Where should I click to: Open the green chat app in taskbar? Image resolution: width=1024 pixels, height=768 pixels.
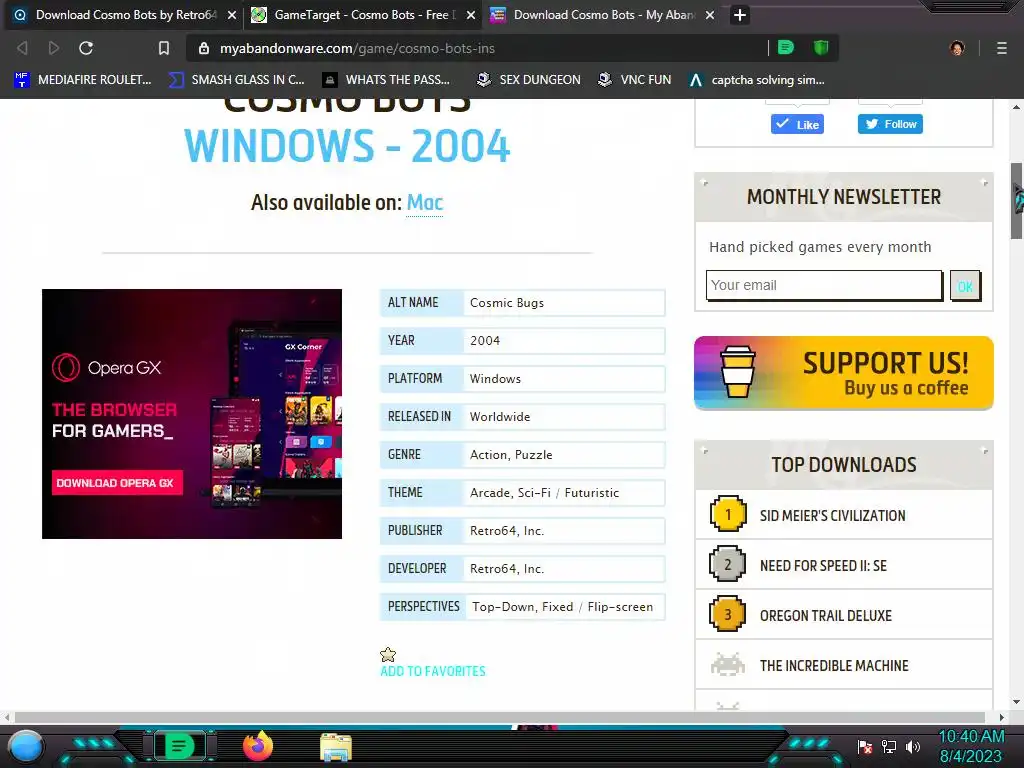(x=179, y=746)
